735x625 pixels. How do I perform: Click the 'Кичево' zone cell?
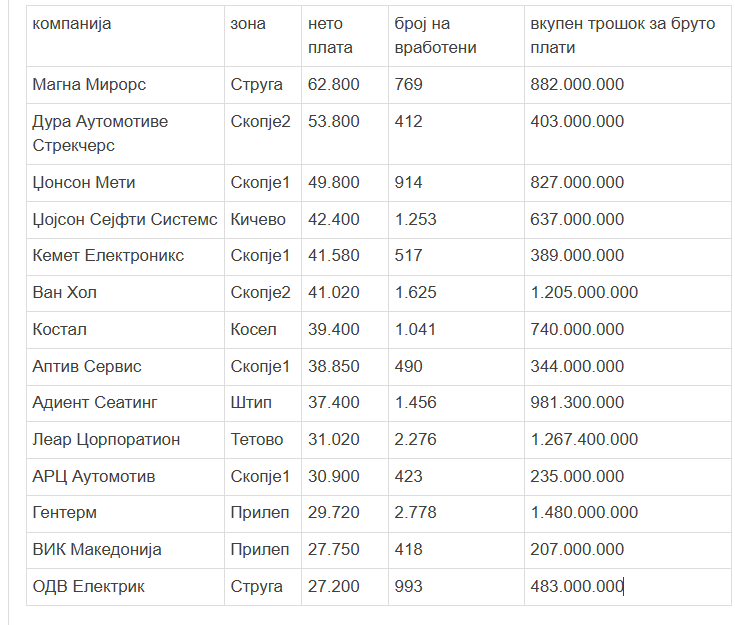(258, 219)
